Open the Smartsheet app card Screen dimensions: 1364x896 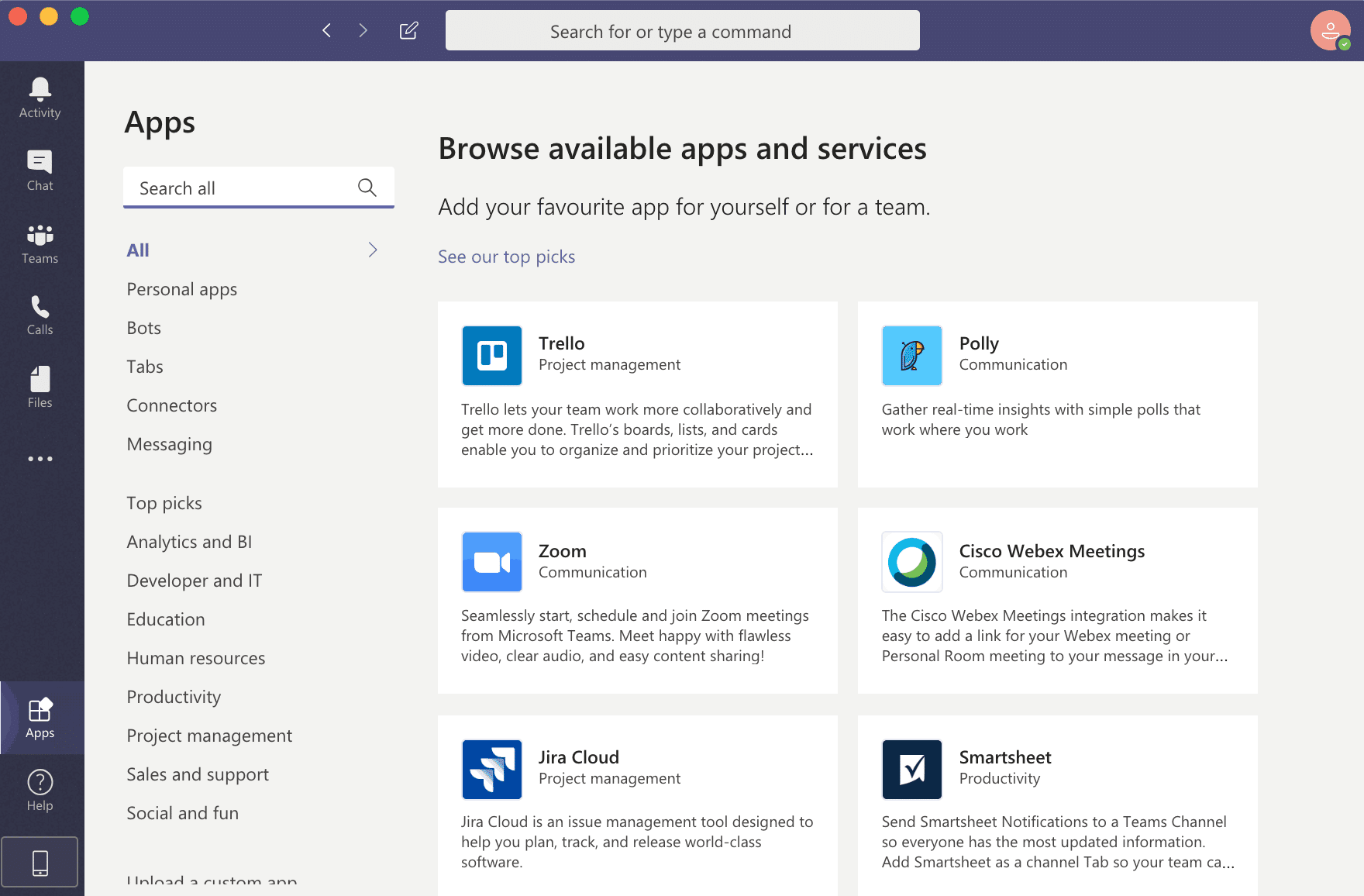1058,806
